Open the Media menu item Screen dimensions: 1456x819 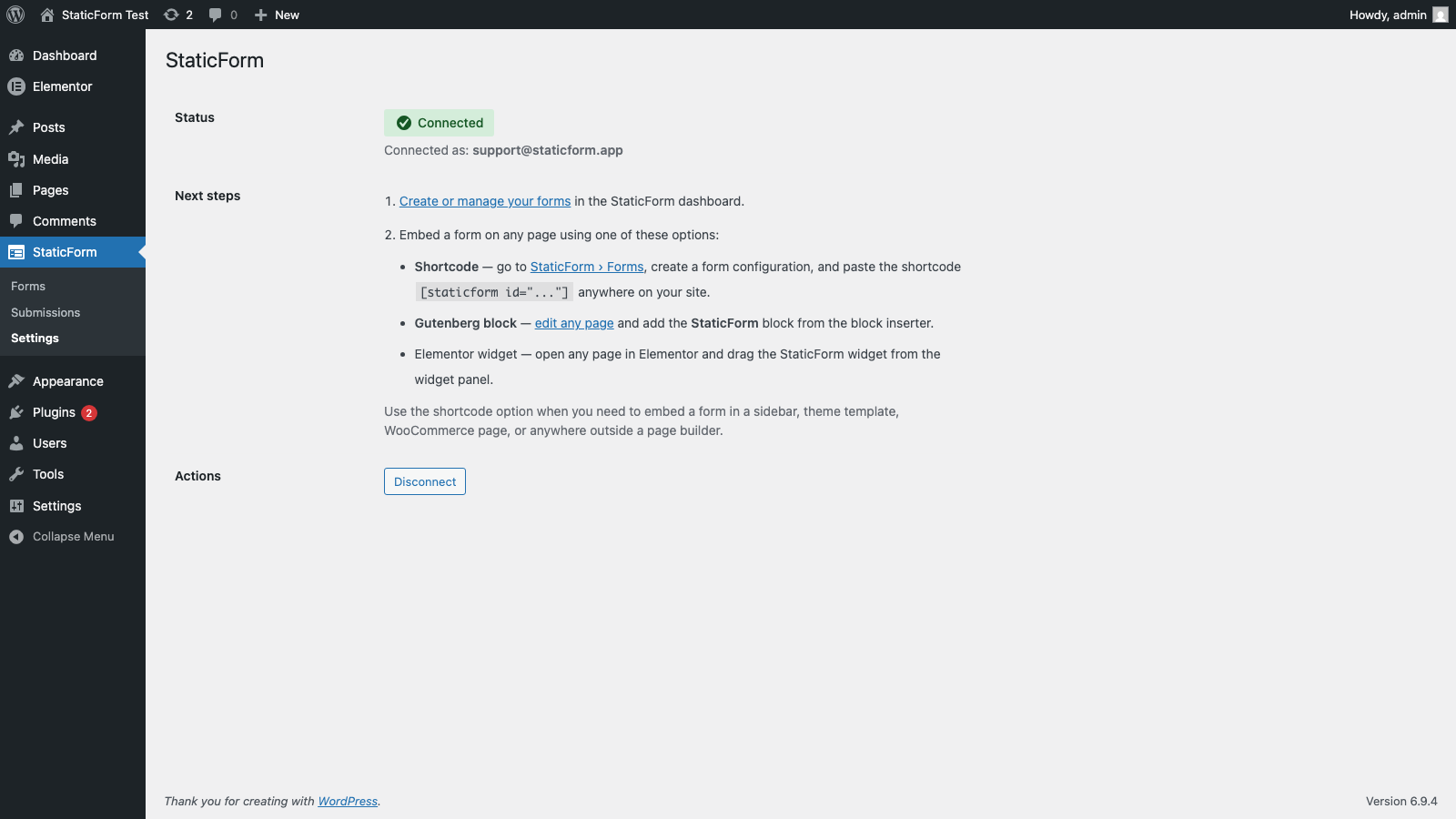(51, 159)
